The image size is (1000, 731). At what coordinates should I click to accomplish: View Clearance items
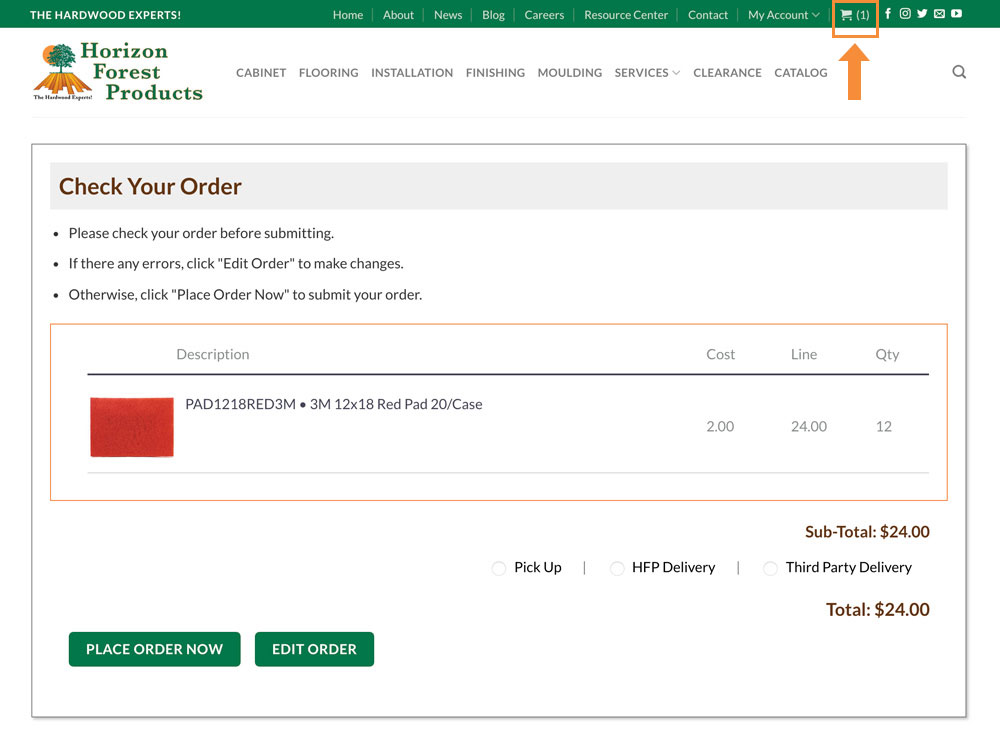pyautogui.click(x=727, y=73)
